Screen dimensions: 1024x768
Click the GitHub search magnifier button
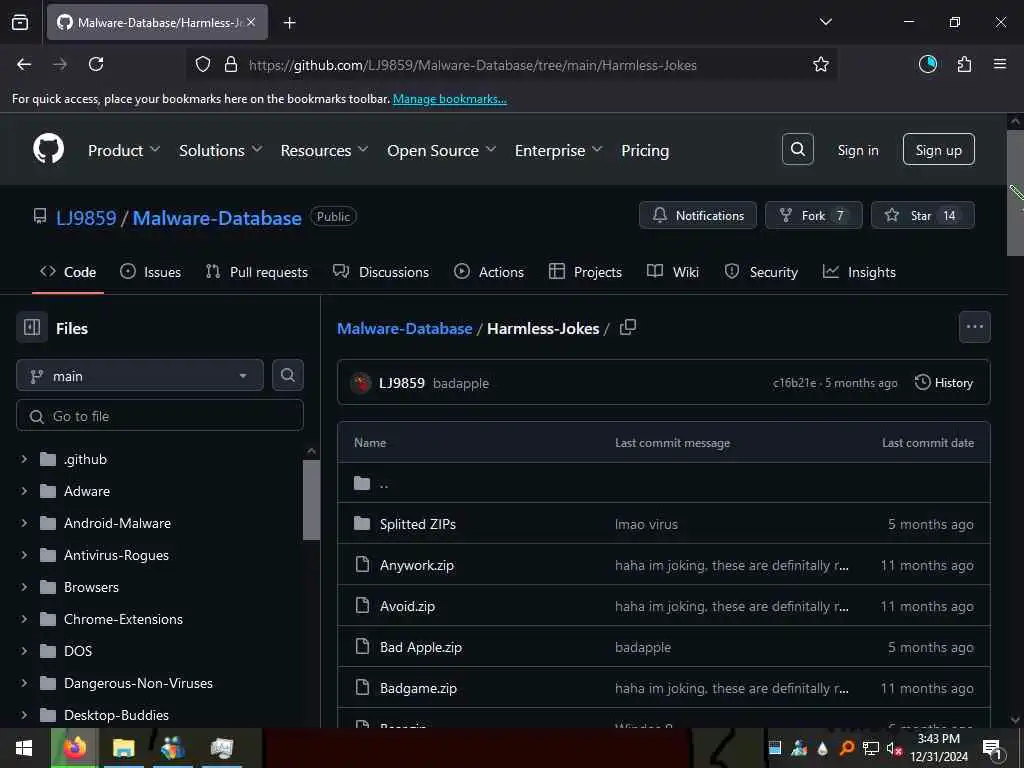click(x=797, y=150)
